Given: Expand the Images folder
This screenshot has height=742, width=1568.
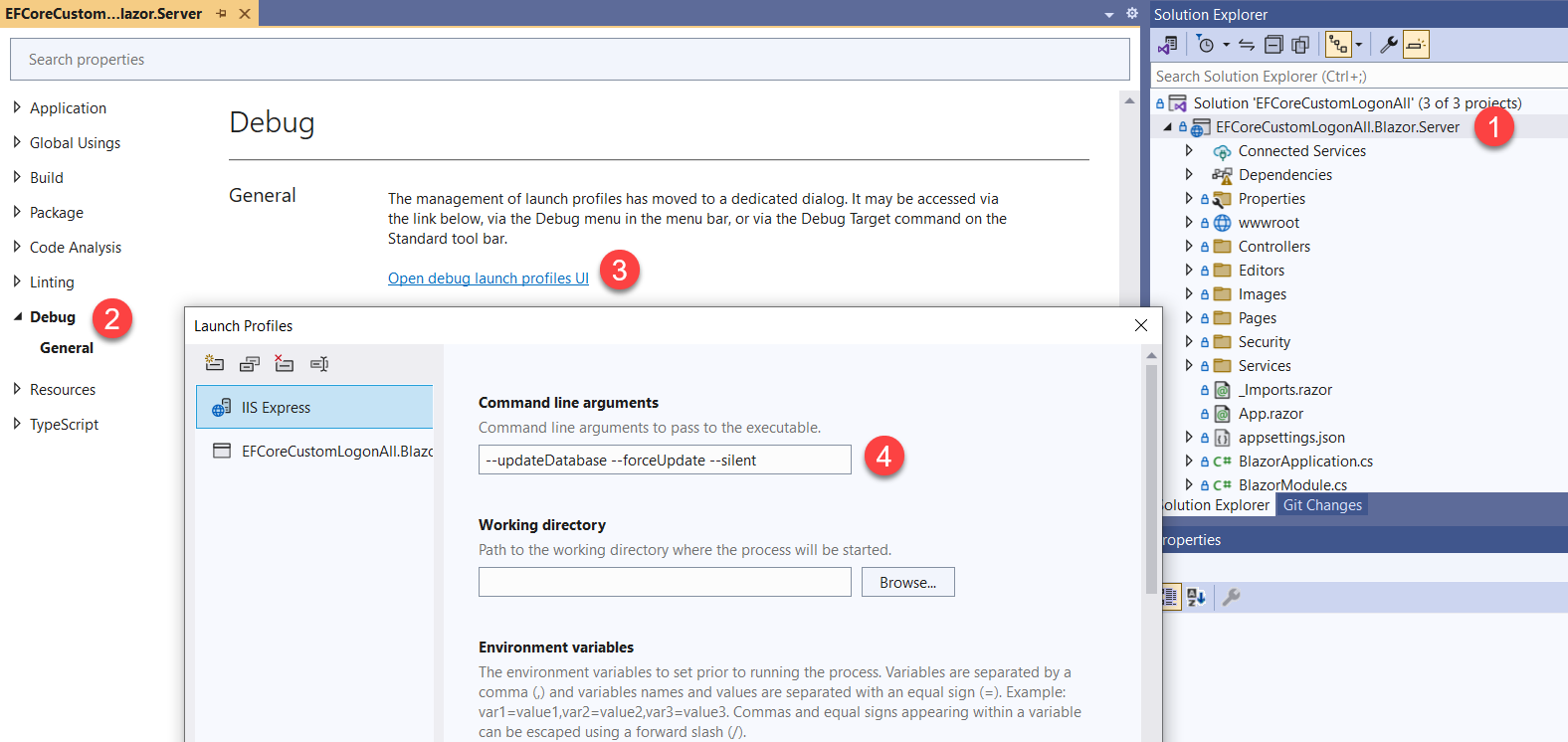Looking at the screenshot, I should click(1189, 294).
